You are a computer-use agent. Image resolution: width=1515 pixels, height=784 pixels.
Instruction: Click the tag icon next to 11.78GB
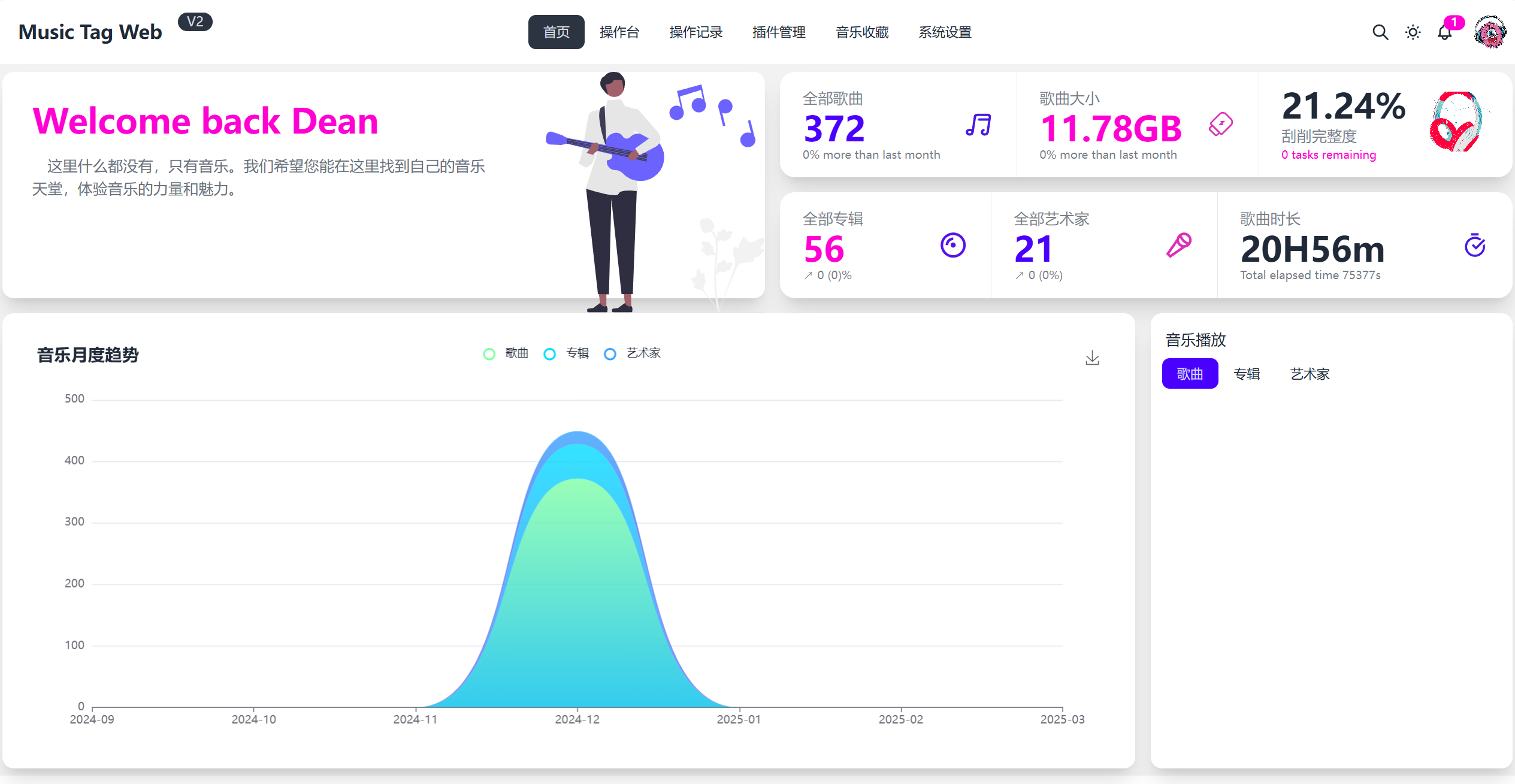(x=1220, y=125)
